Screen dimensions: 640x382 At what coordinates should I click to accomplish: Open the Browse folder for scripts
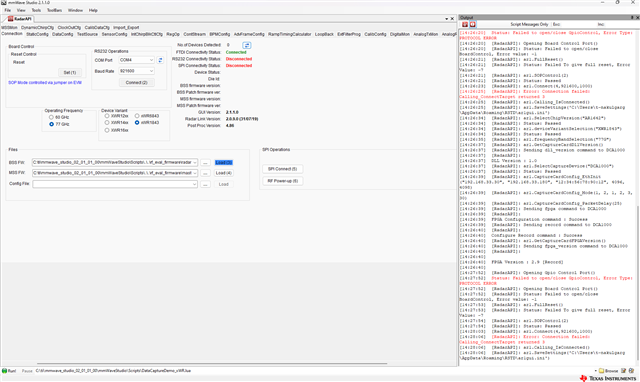(x=608, y=371)
